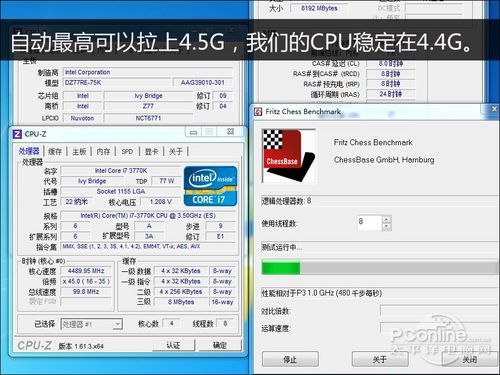
Task: Click the 使用线程数 input field showing 8
Action: click(x=369, y=223)
